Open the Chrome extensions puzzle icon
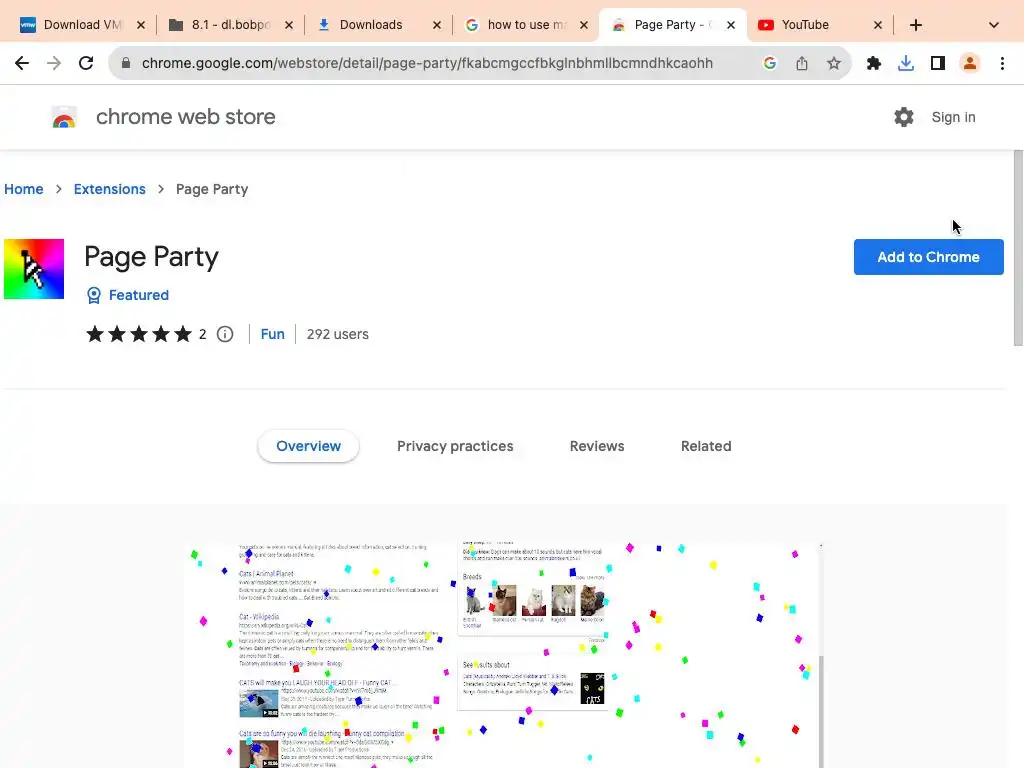 [x=874, y=63]
